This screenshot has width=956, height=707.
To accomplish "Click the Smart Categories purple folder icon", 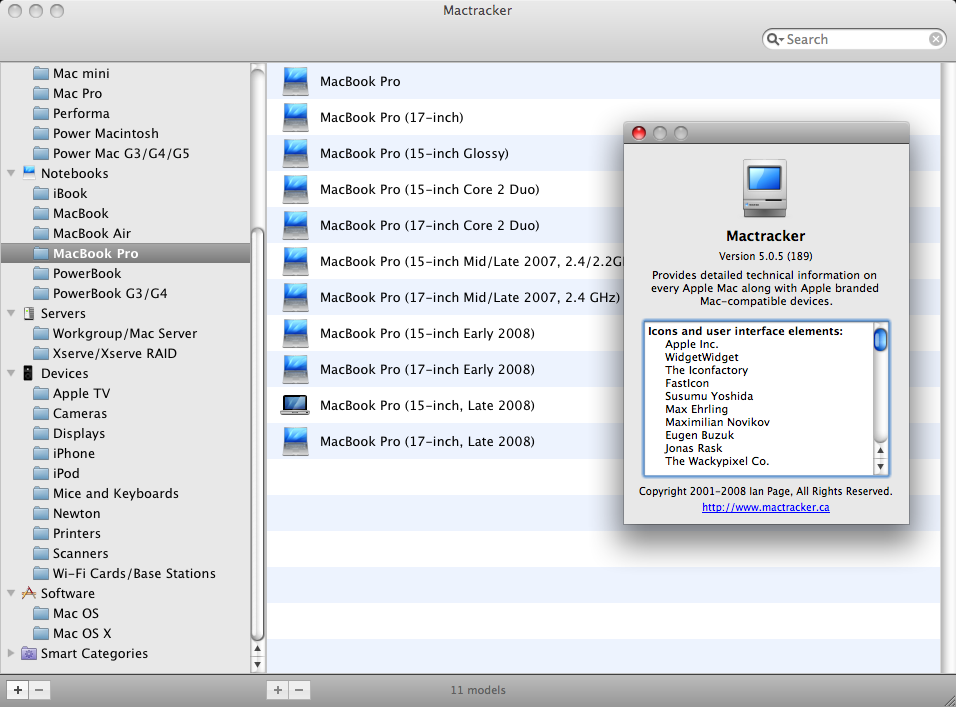I will [29, 653].
